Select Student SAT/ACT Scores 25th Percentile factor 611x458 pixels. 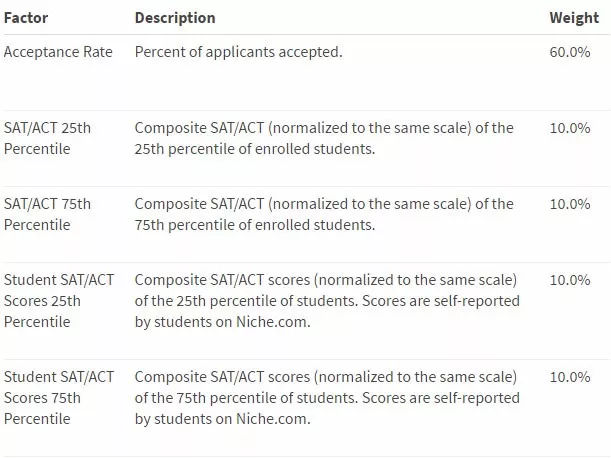pyautogui.click(x=59, y=301)
